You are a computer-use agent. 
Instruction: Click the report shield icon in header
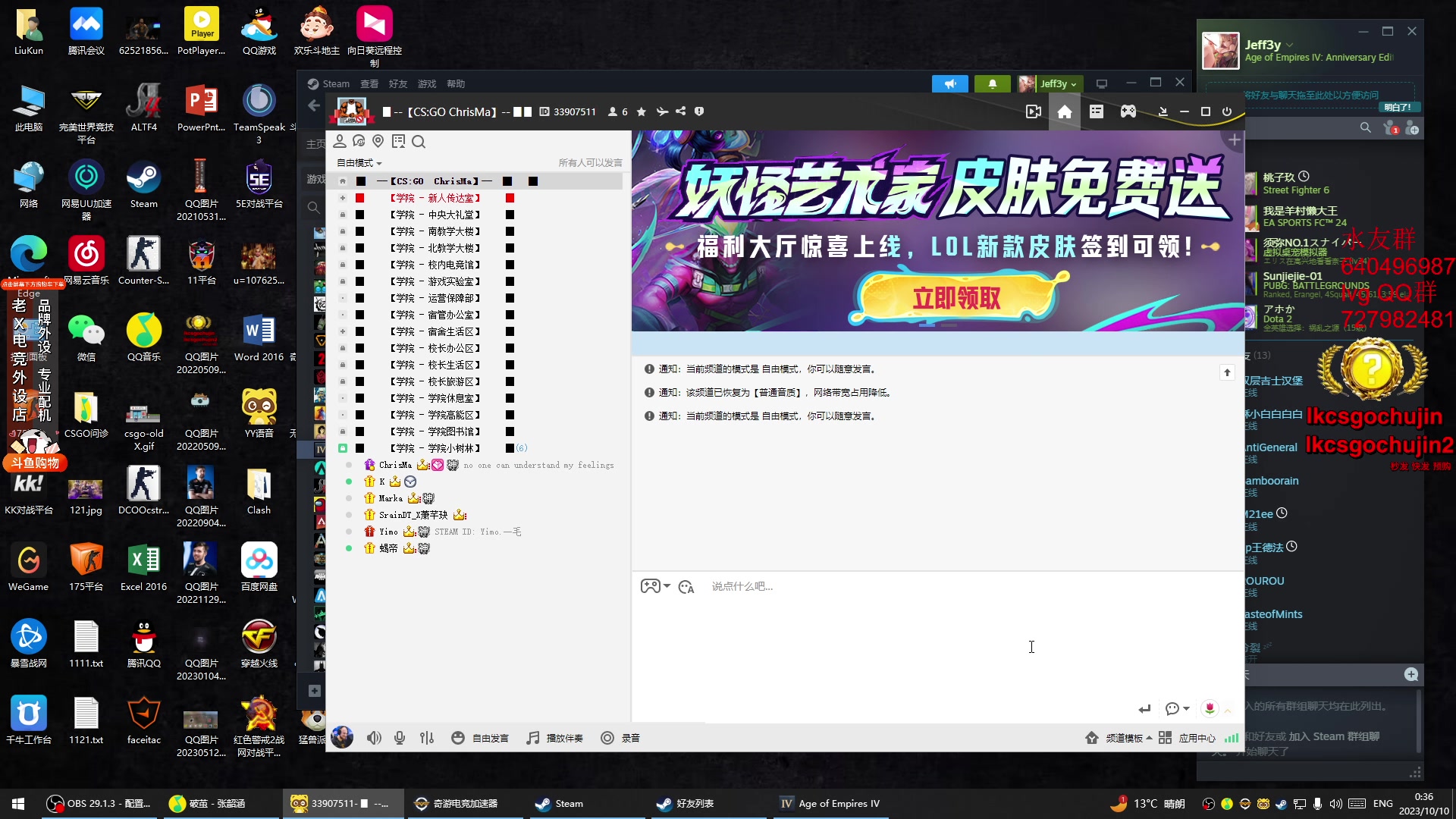pyautogui.click(x=699, y=112)
